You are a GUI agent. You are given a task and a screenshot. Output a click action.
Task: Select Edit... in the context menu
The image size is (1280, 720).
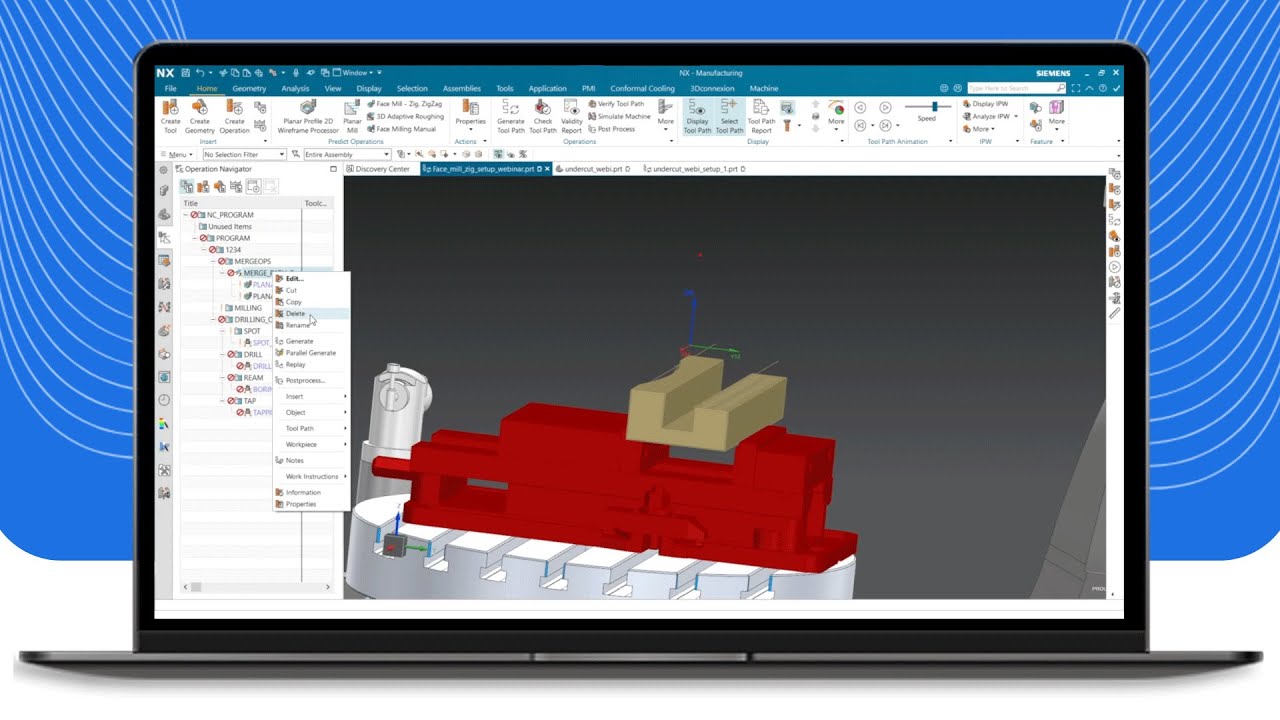[312, 279]
